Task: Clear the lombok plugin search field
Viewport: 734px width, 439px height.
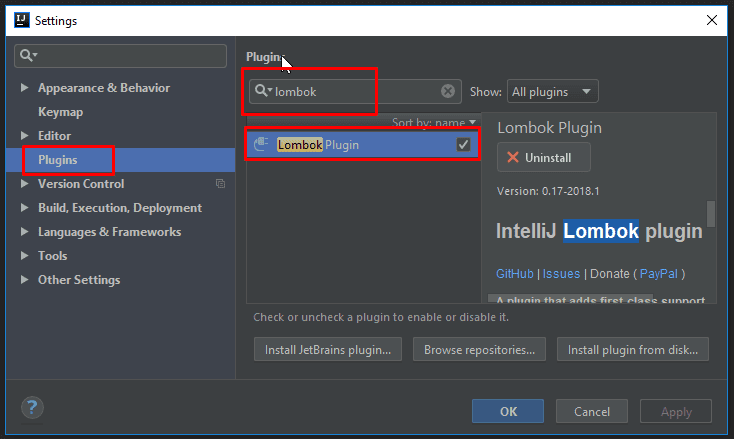Action: (448, 91)
